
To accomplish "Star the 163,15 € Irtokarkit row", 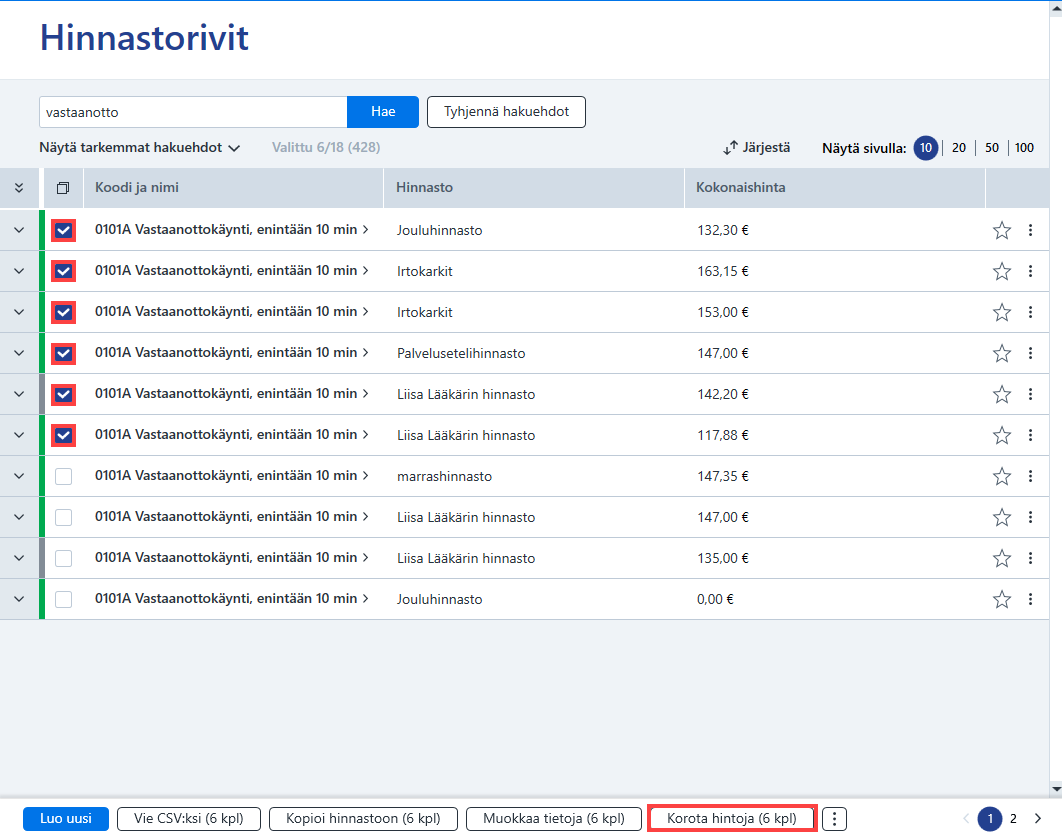I will click(1002, 271).
